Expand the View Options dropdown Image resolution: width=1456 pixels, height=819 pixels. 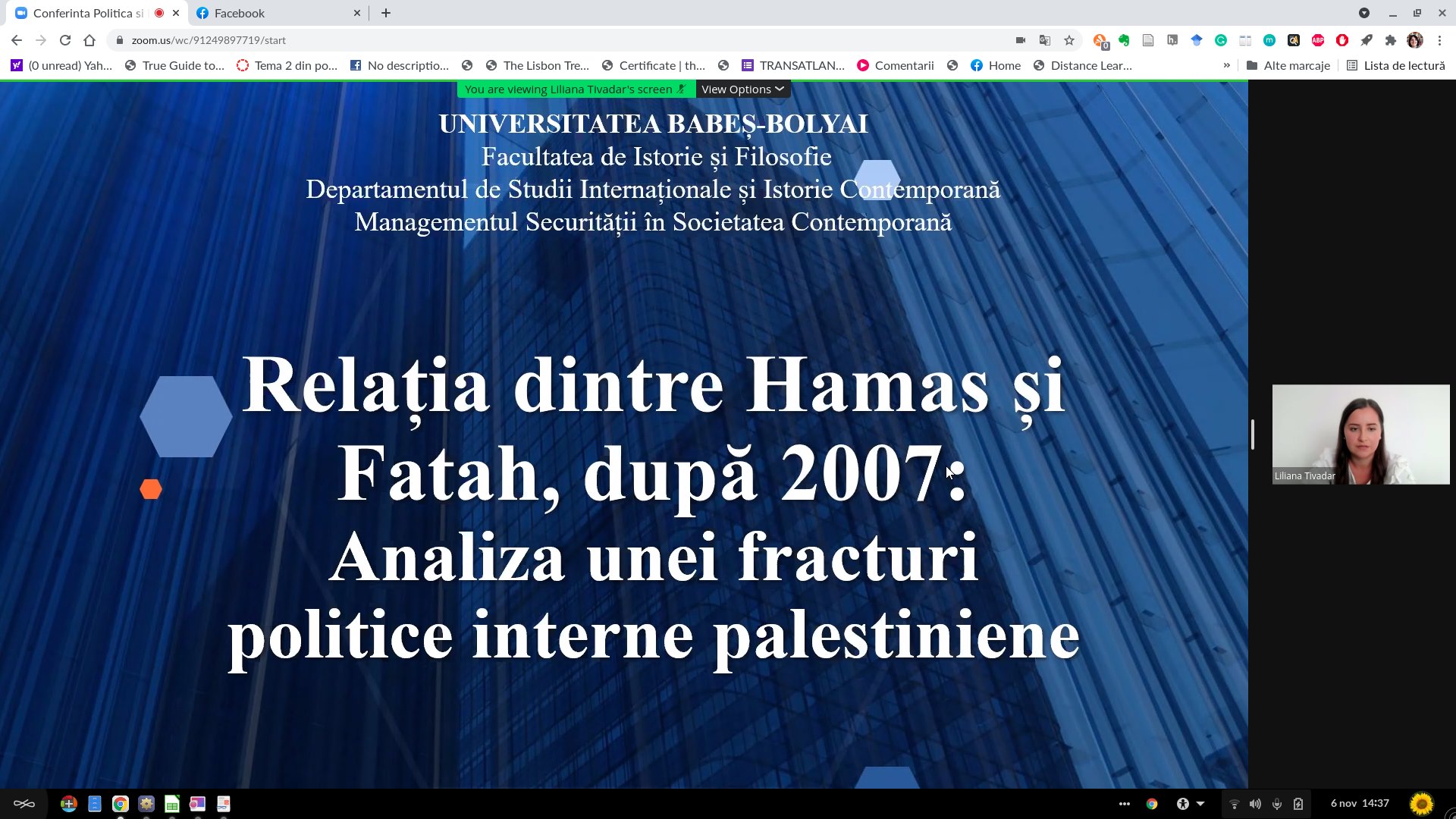[742, 89]
